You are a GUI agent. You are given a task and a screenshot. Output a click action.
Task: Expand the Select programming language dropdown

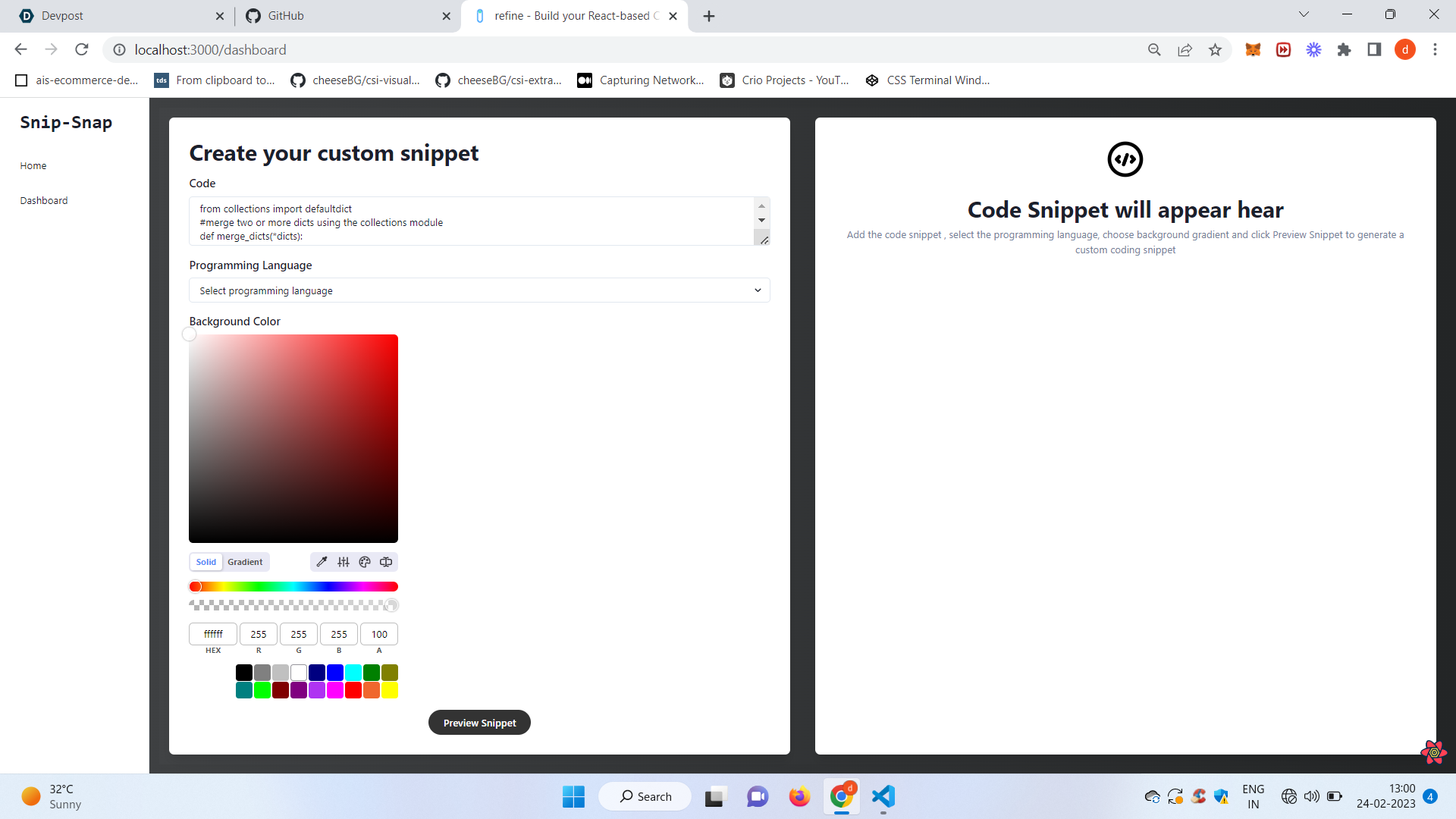click(479, 290)
